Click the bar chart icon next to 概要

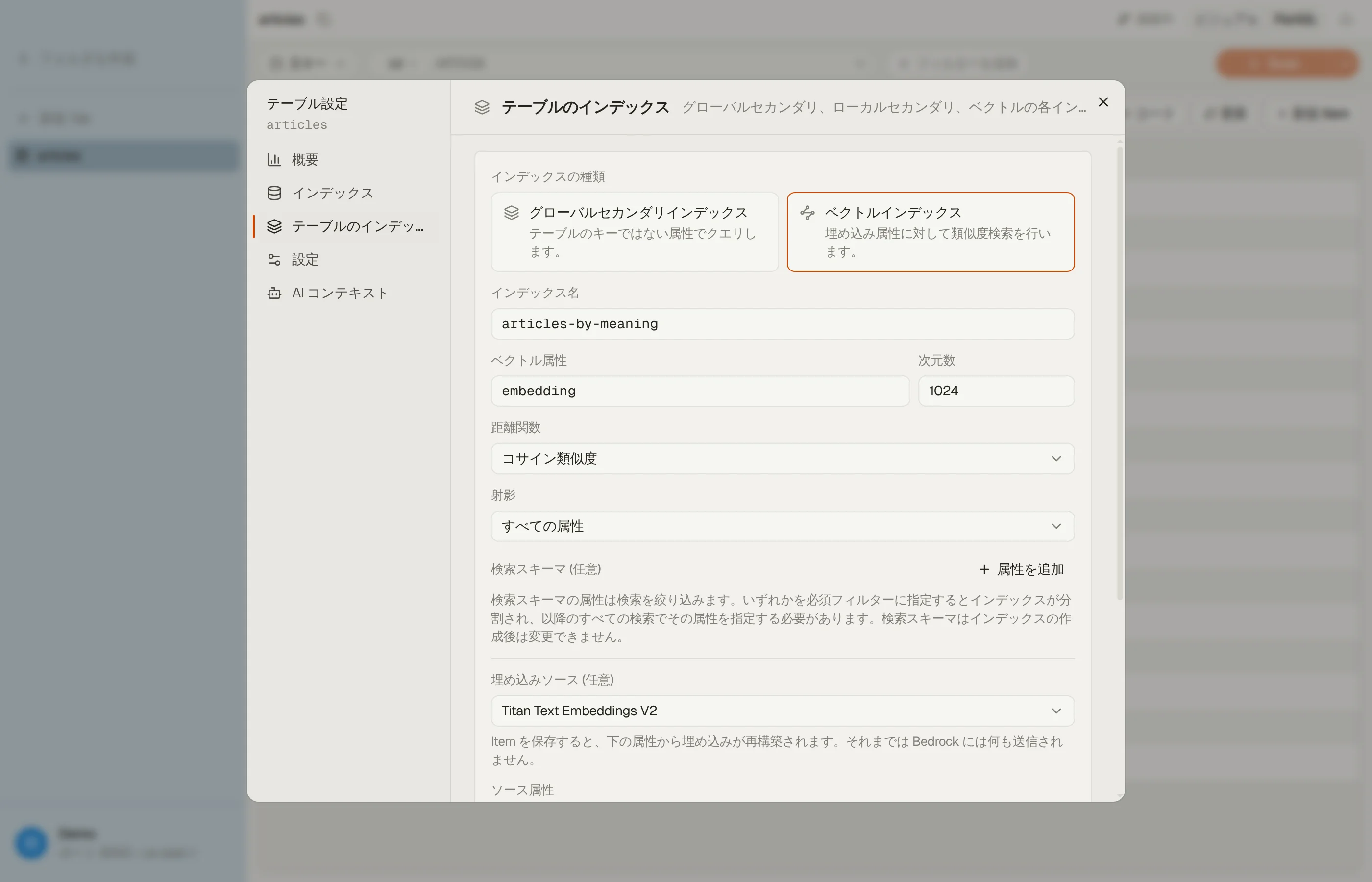point(274,160)
